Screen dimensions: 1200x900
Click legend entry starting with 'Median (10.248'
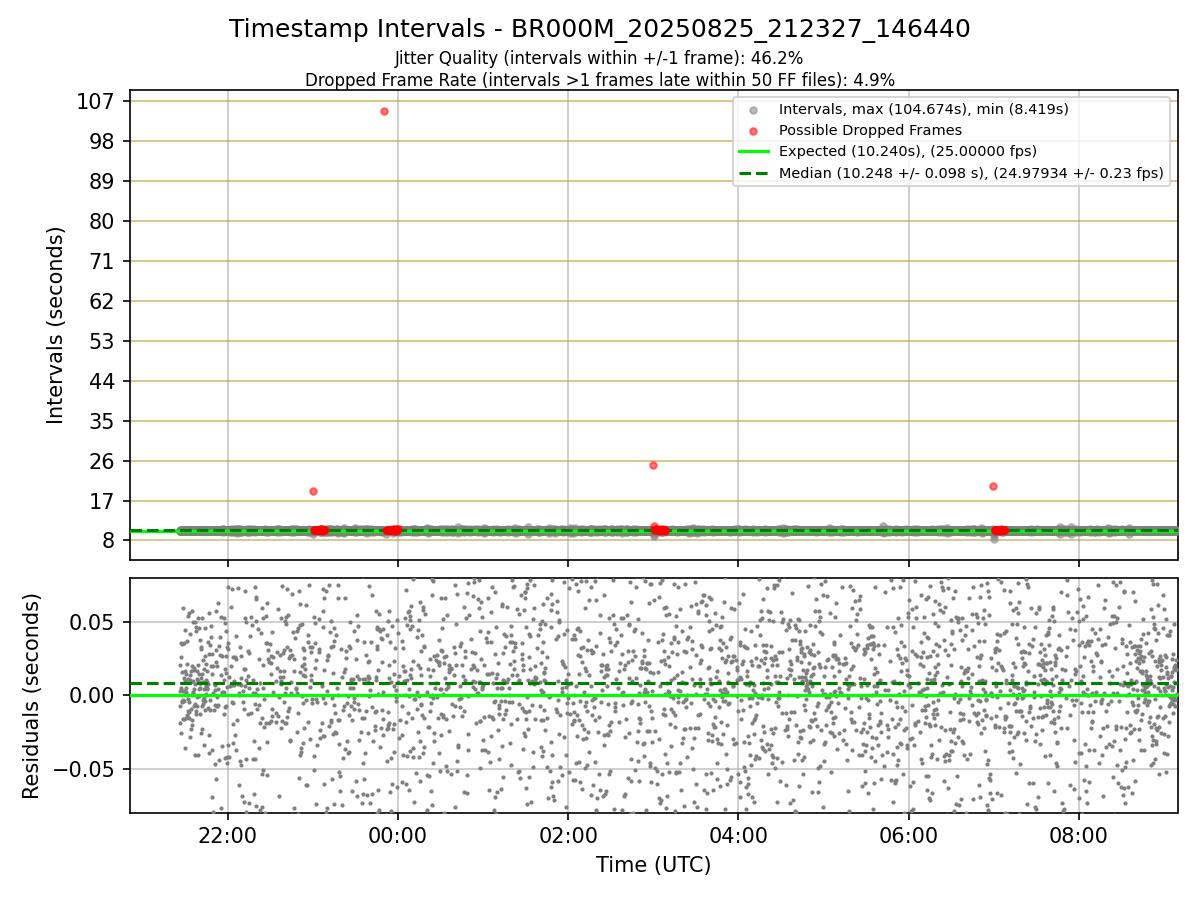pyautogui.click(x=971, y=173)
